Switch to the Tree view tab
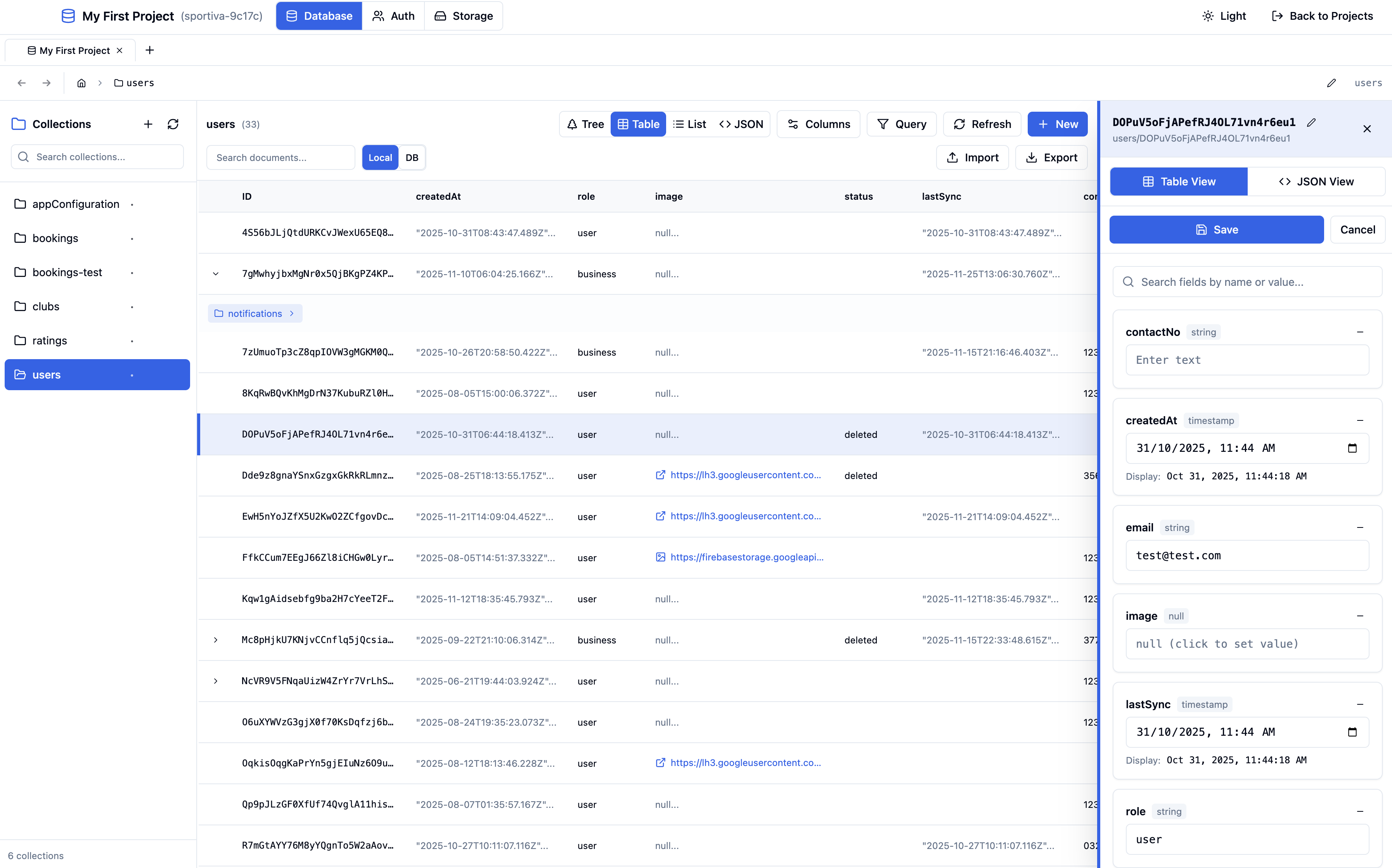Screen dimensions: 1392x868 click(585, 124)
